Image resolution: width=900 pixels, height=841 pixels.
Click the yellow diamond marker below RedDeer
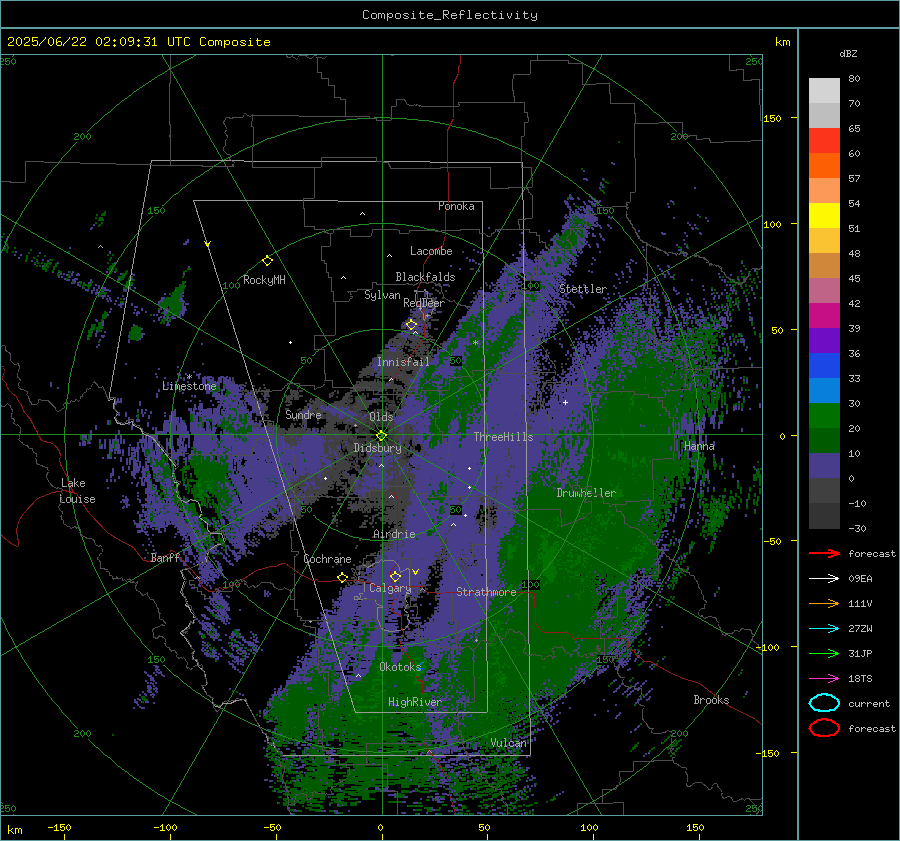coord(411,325)
